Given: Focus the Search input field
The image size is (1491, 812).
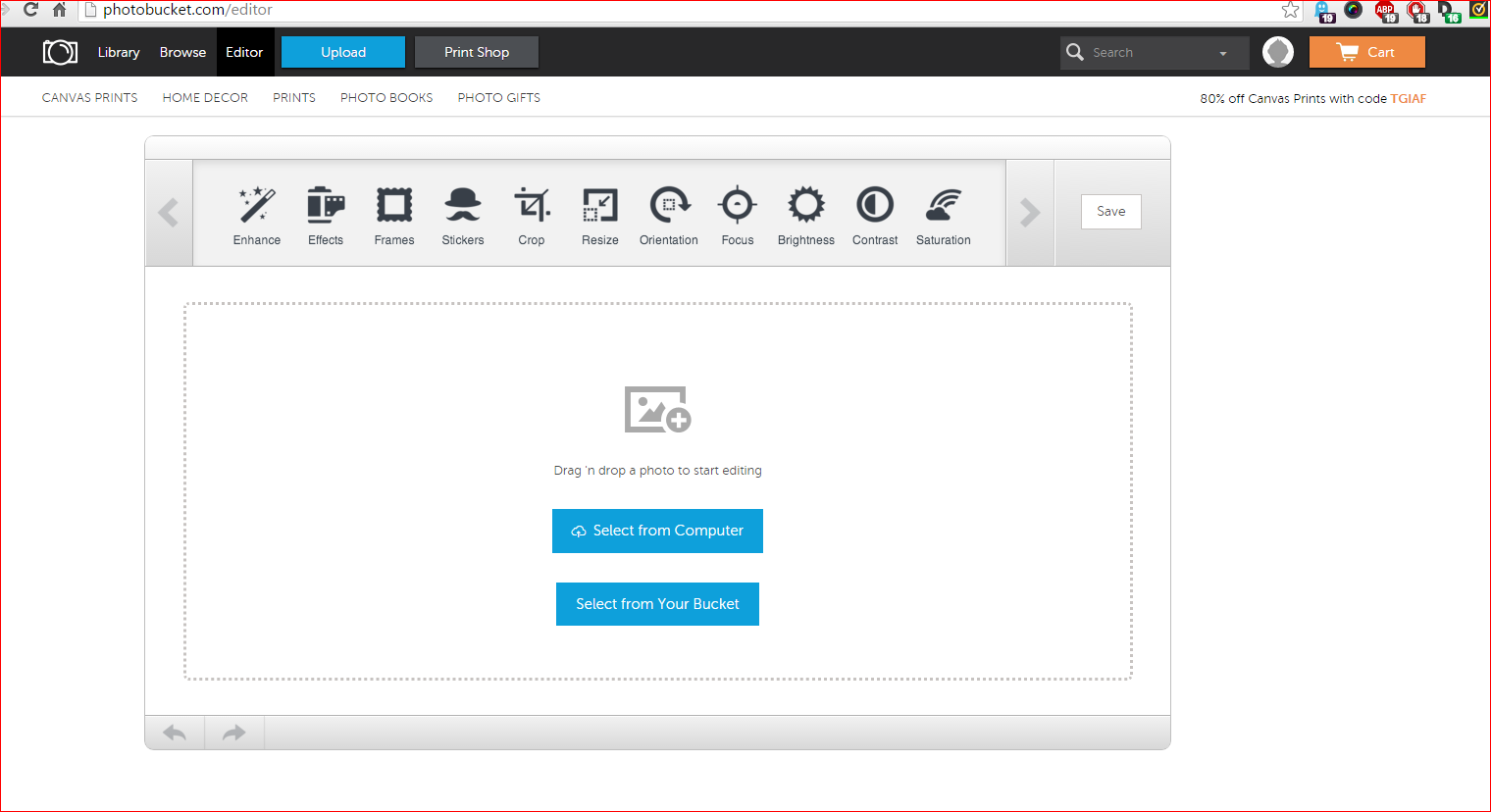Looking at the screenshot, I should [x=1154, y=53].
